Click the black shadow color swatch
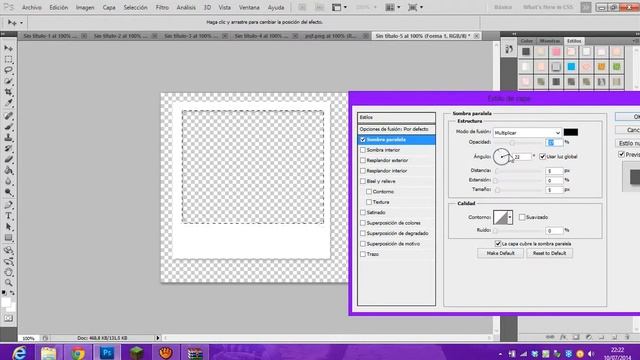This screenshot has height=360, width=640. (571, 132)
